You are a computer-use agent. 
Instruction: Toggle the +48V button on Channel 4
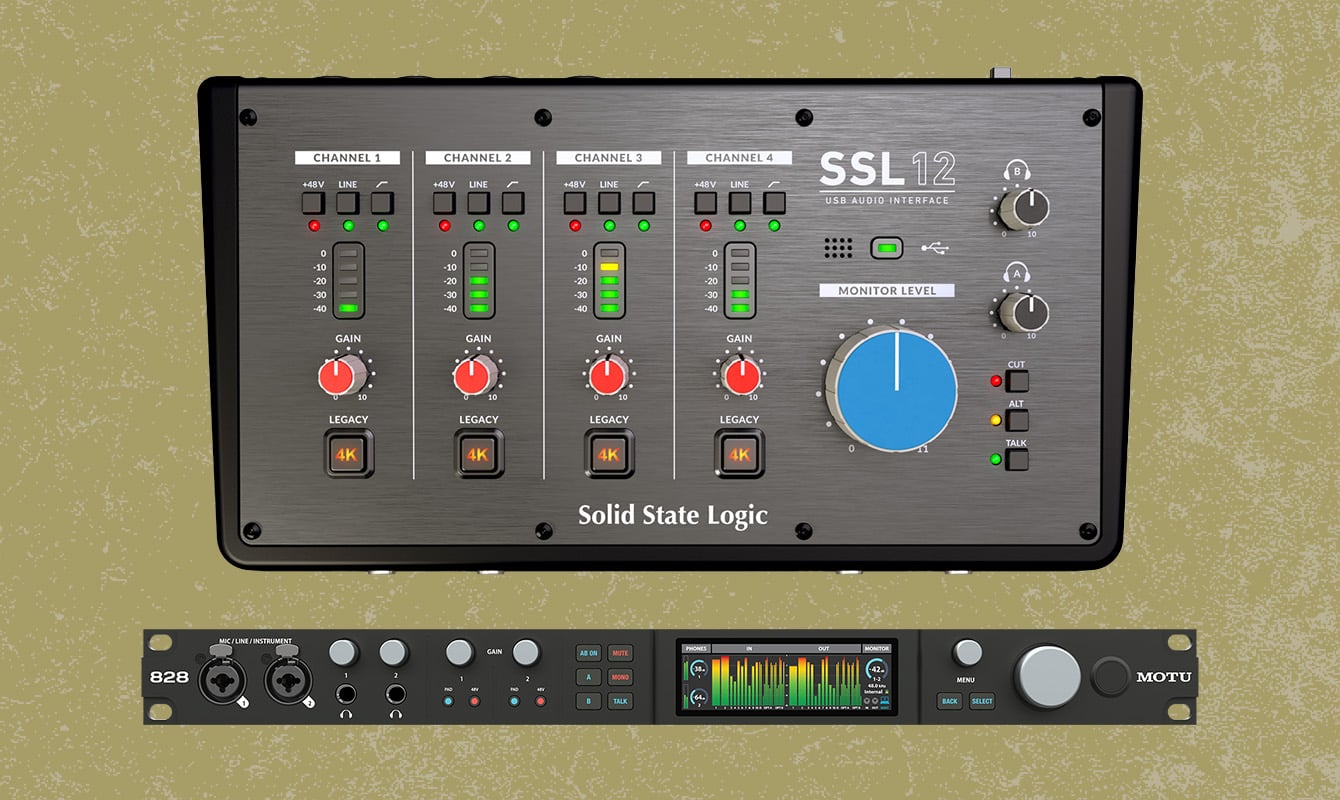[x=705, y=203]
